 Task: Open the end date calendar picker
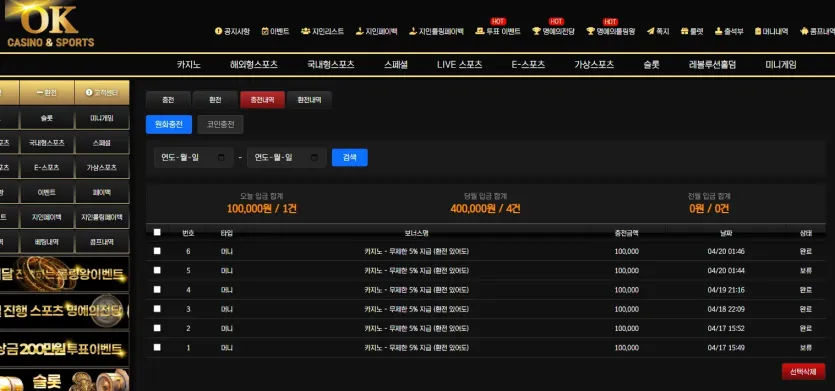pyautogui.click(x=314, y=158)
